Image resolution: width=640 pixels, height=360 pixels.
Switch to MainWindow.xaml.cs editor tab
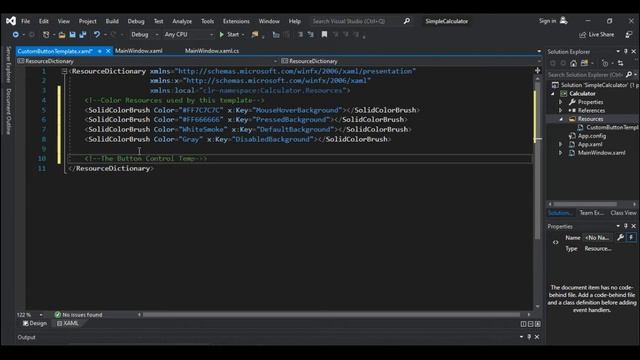(212, 51)
